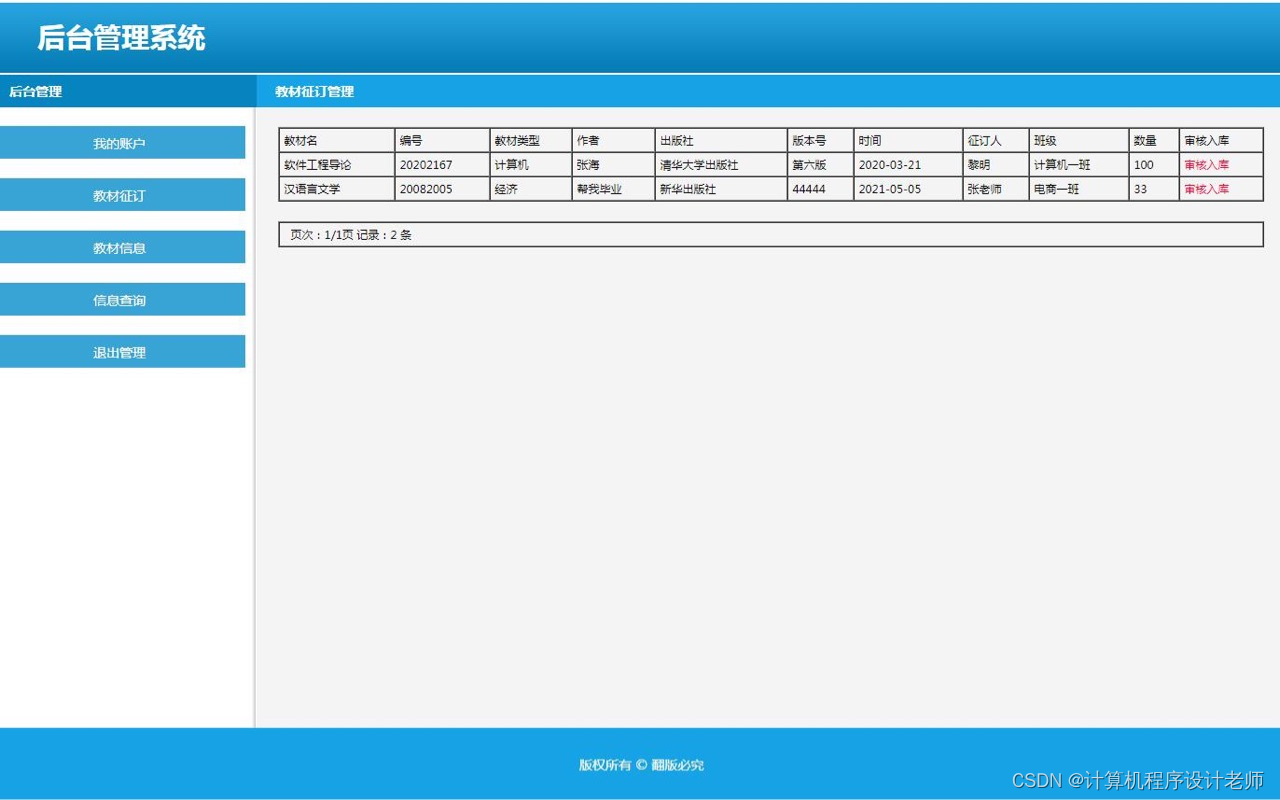
Task: Click the author 张海 cell
Action: pos(614,165)
